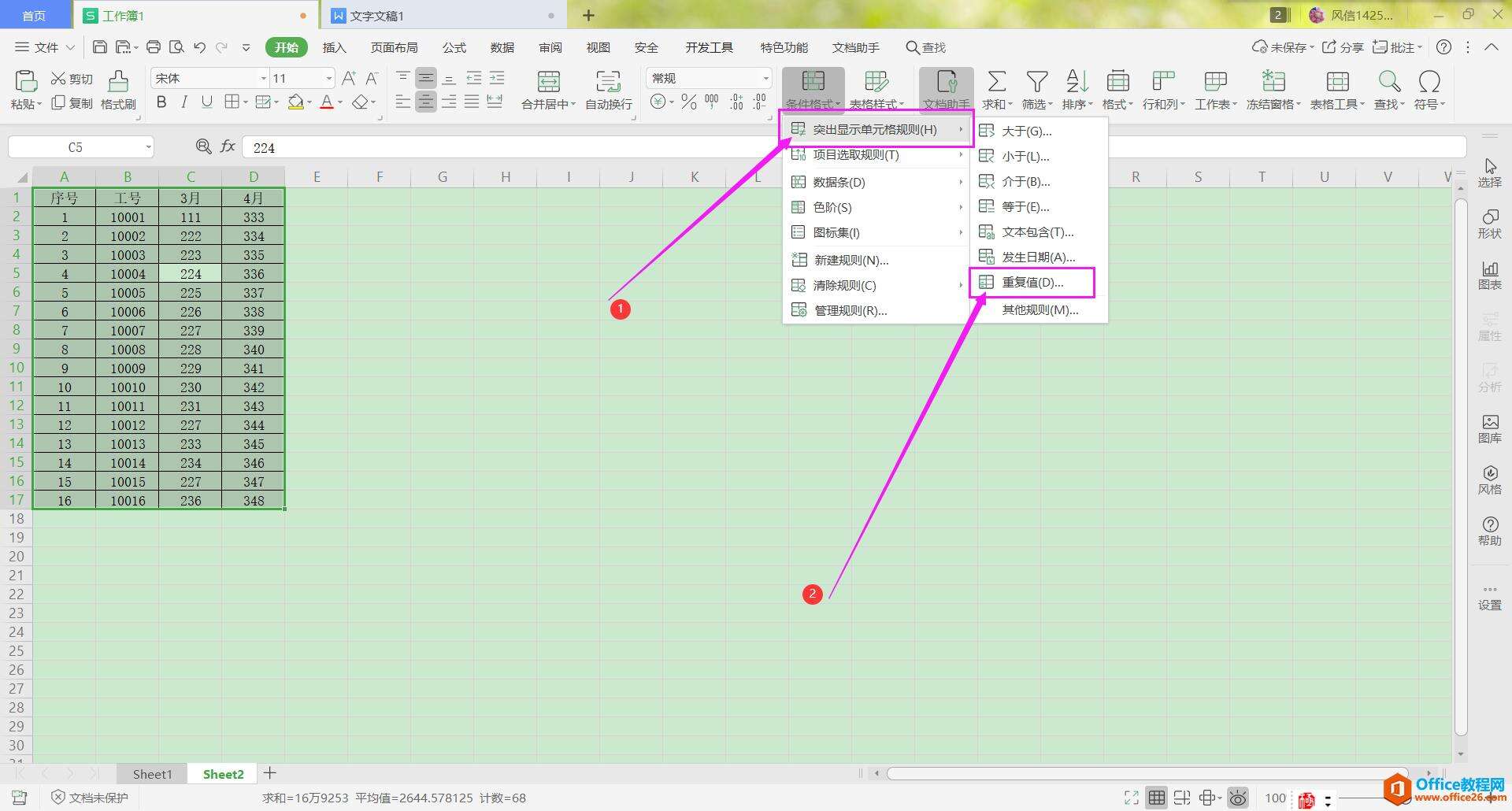Pick the font color red A swatch
Viewport: 1512px width, 811px height.
tap(327, 102)
